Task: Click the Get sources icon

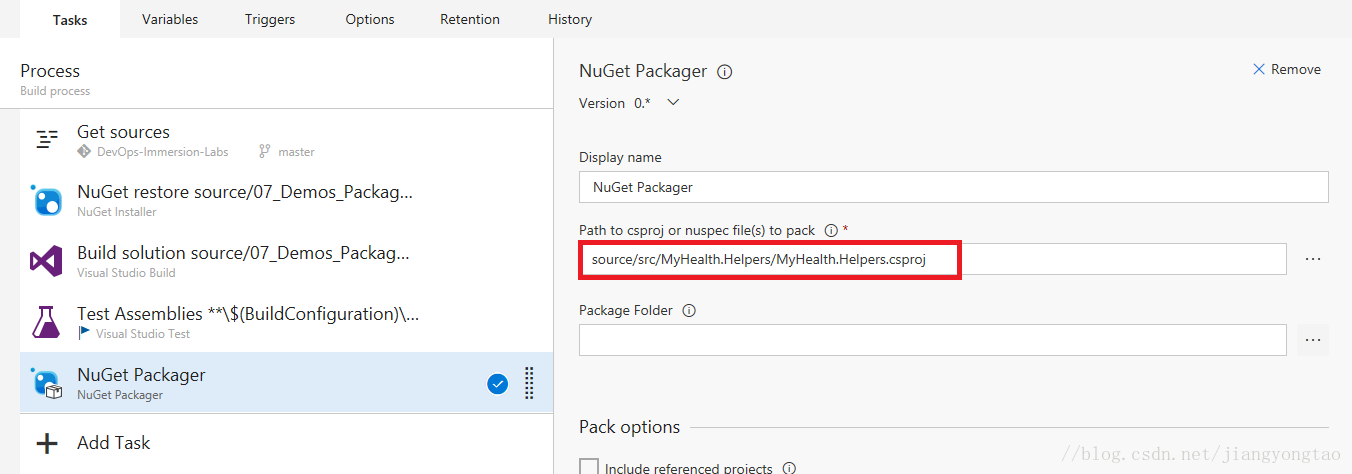Action: [x=47, y=140]
